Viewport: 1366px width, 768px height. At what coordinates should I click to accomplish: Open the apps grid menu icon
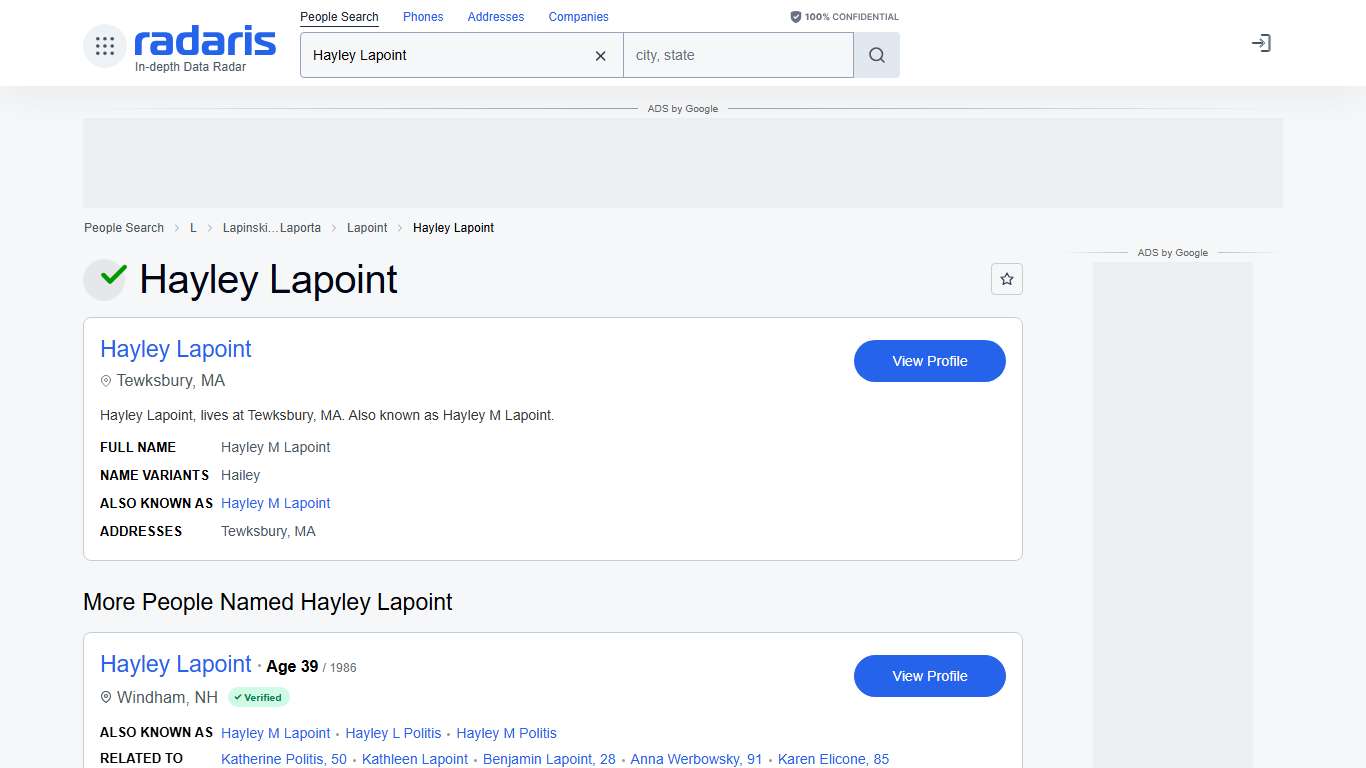(104, 44)
